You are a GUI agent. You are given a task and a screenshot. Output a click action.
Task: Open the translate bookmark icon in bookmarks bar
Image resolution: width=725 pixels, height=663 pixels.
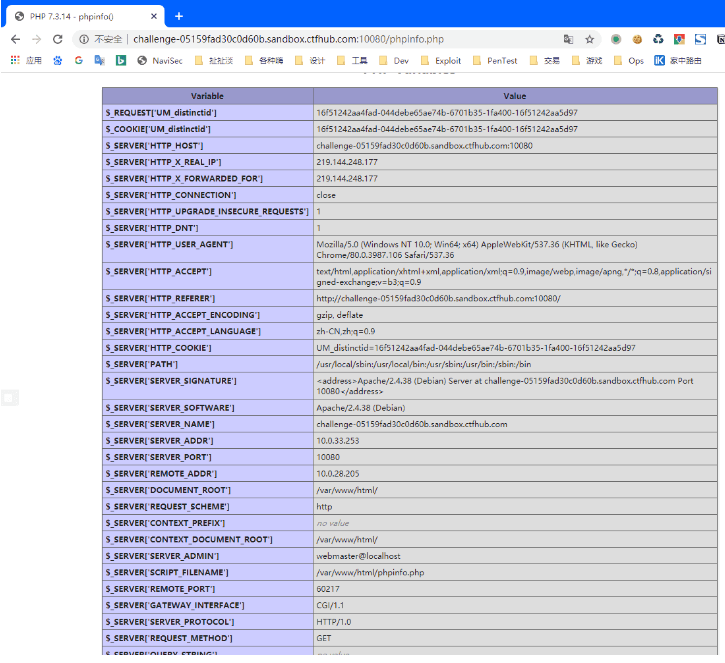[99, 60]
